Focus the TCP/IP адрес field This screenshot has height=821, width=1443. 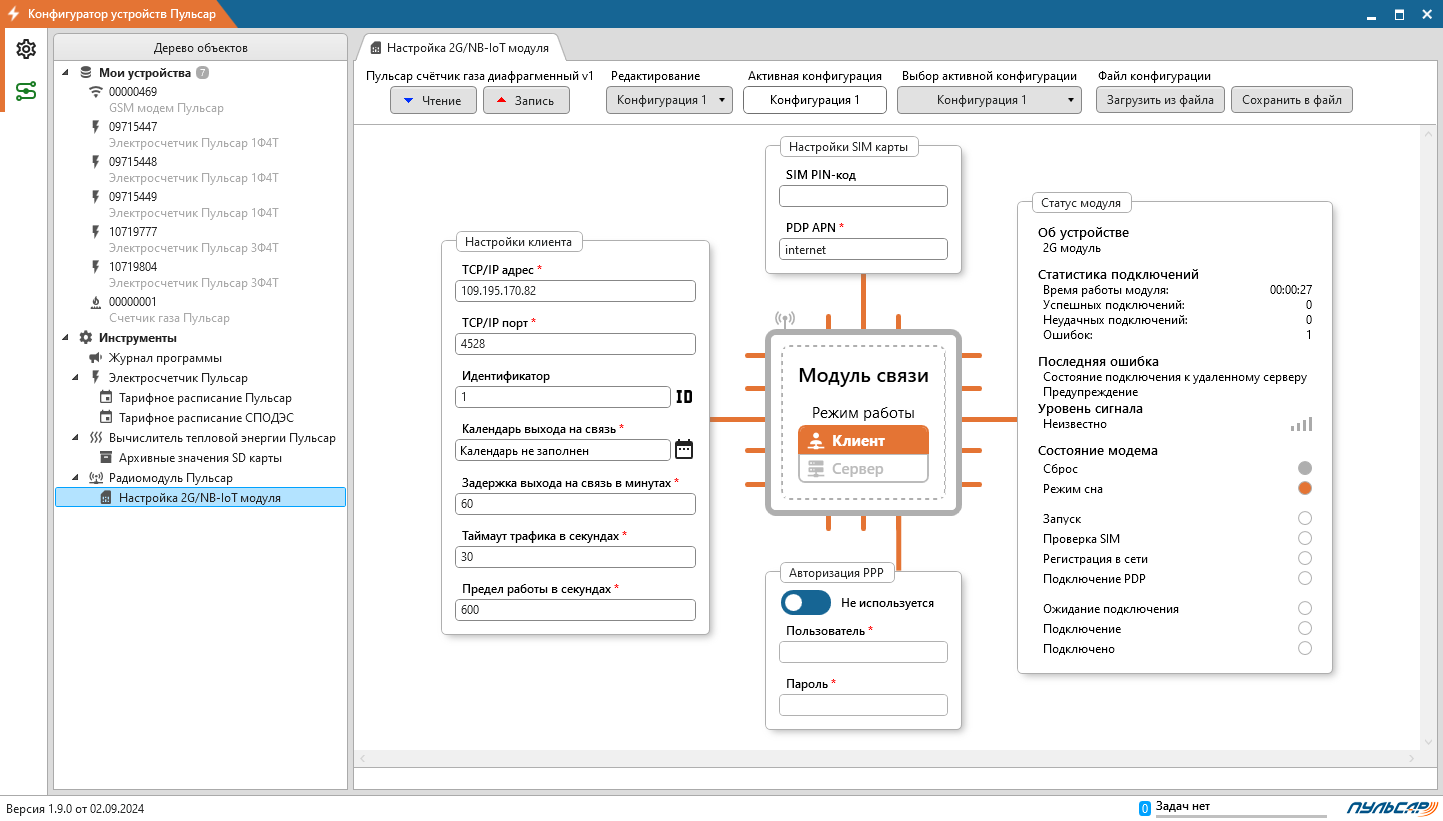click(575, 291)
